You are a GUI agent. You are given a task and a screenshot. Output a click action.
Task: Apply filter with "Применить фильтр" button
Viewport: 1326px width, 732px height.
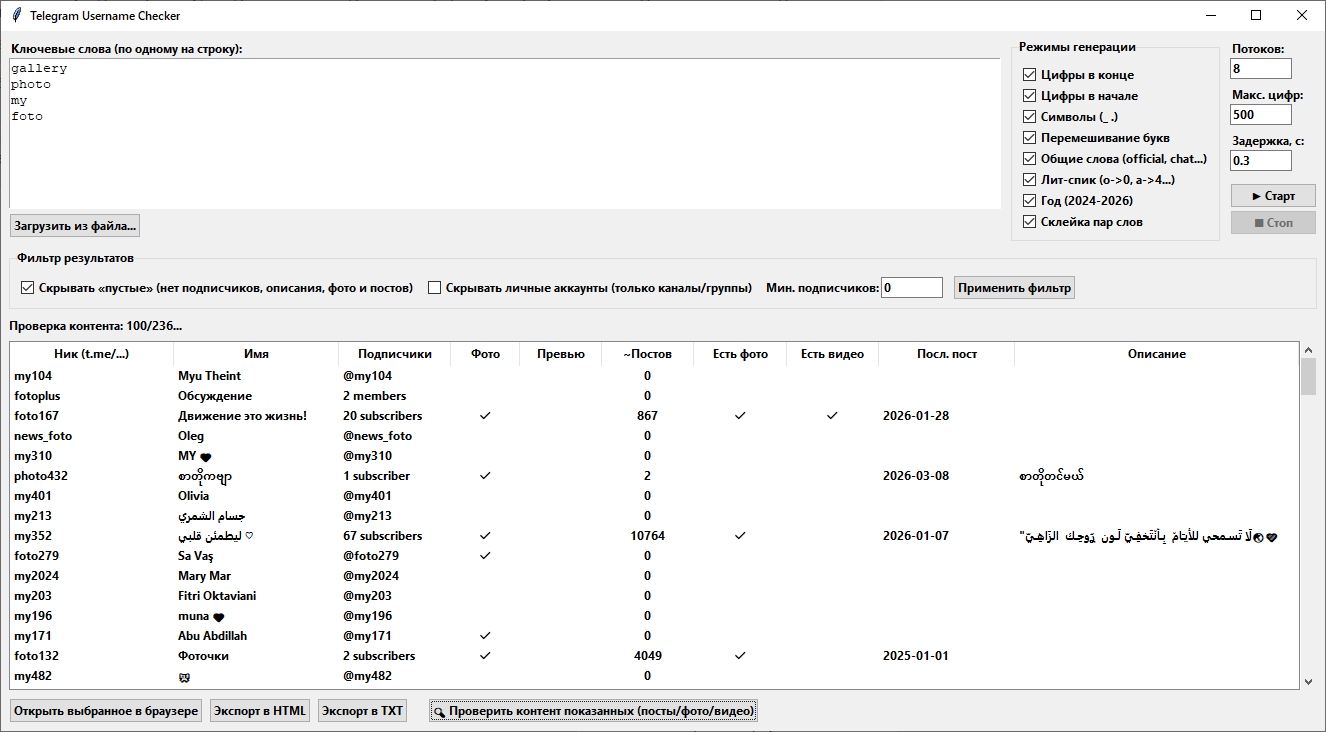(1014, 288)
